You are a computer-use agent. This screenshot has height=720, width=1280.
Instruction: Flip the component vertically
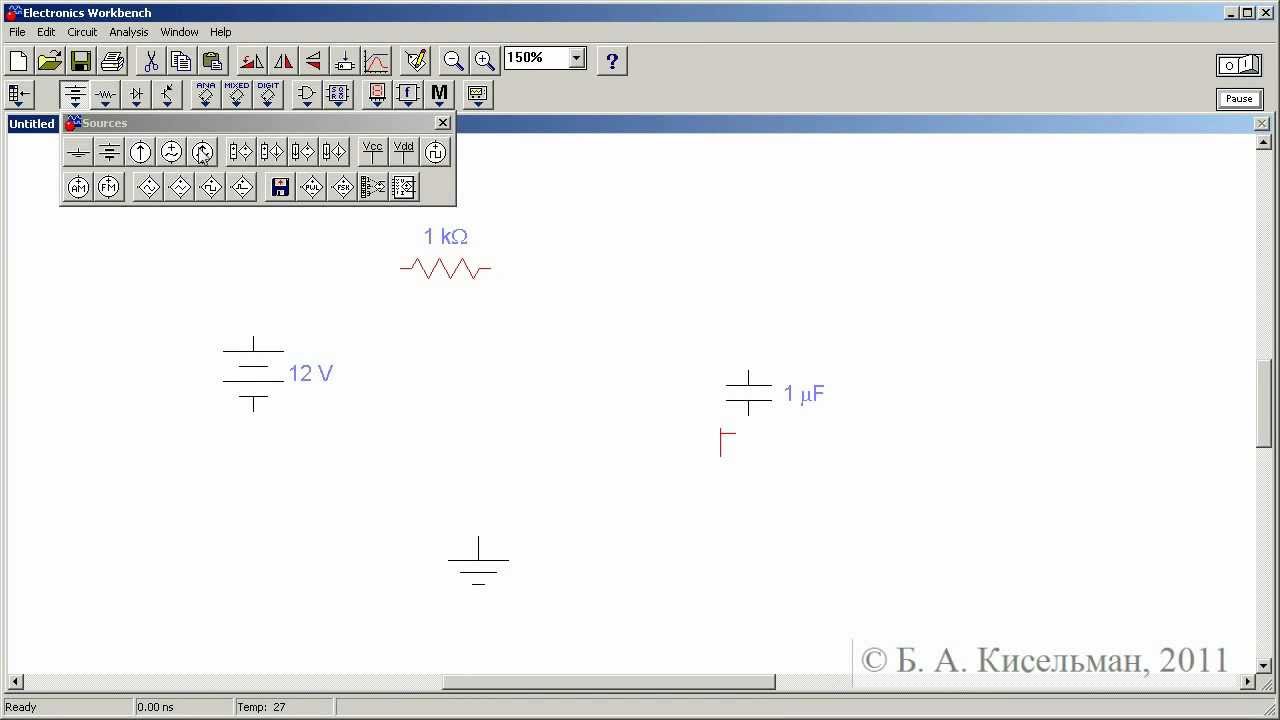314,61
